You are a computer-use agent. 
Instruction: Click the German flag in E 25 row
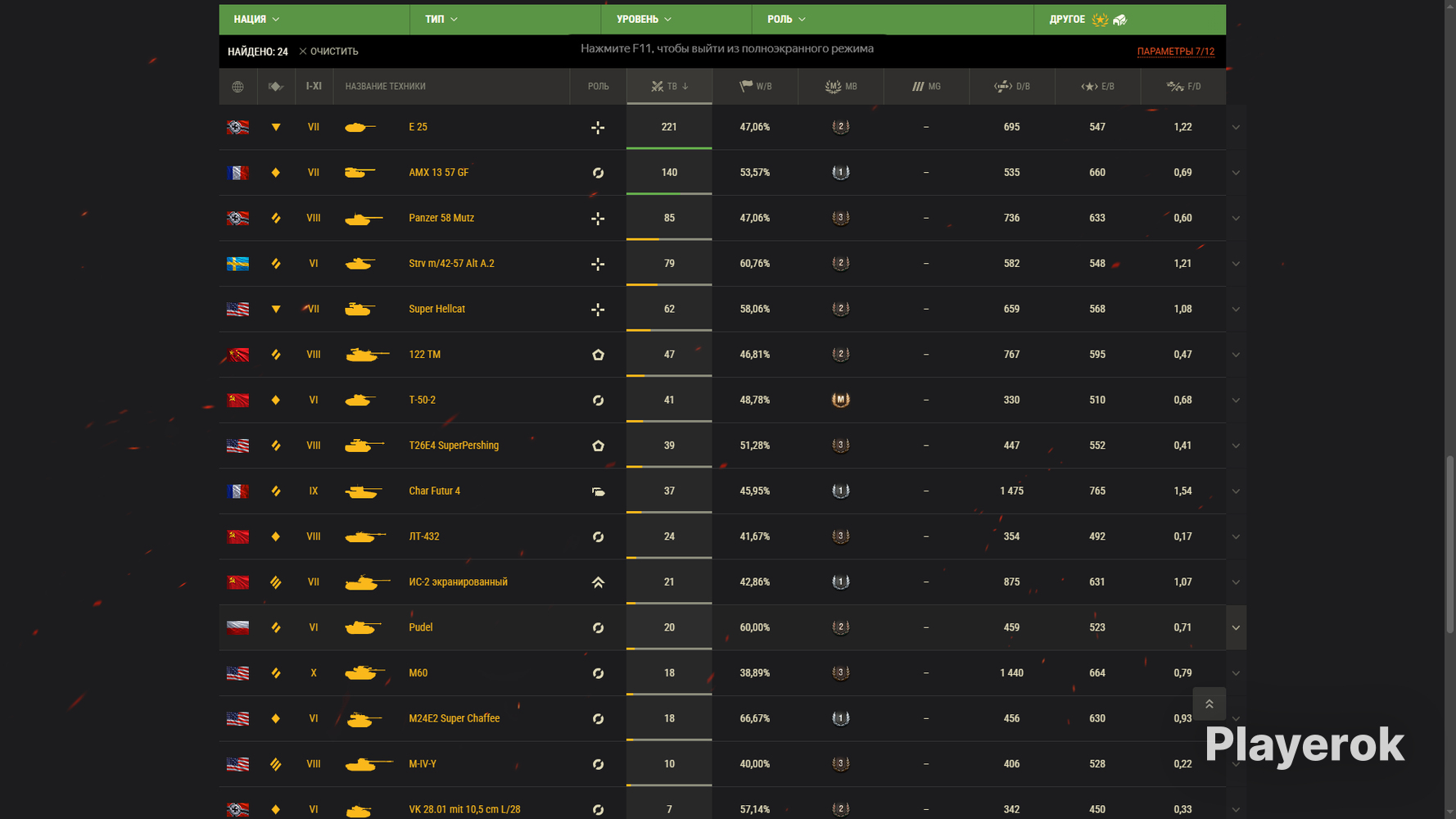(x=237, y=127)
